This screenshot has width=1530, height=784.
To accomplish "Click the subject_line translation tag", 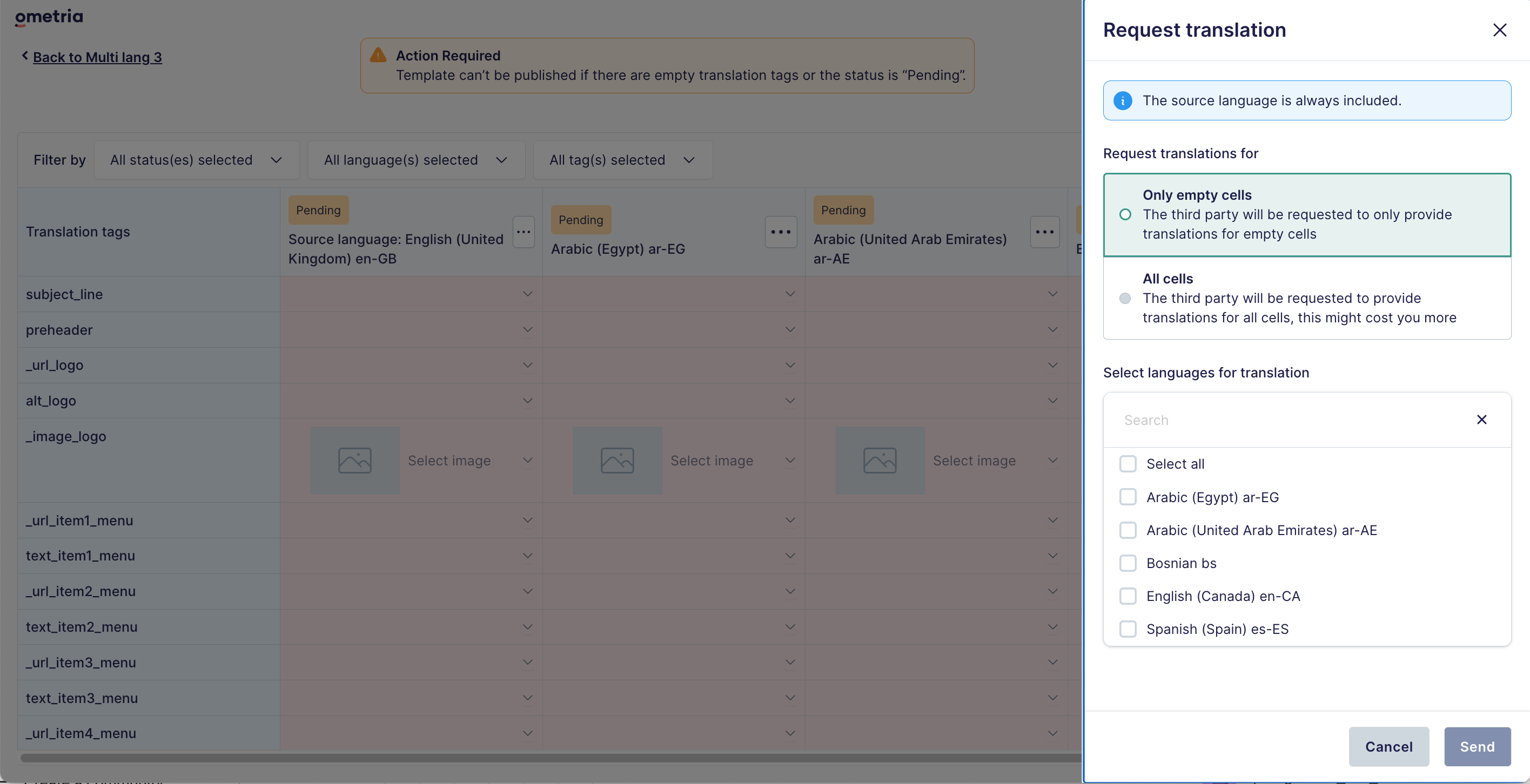I will click(x=64, y=294).
